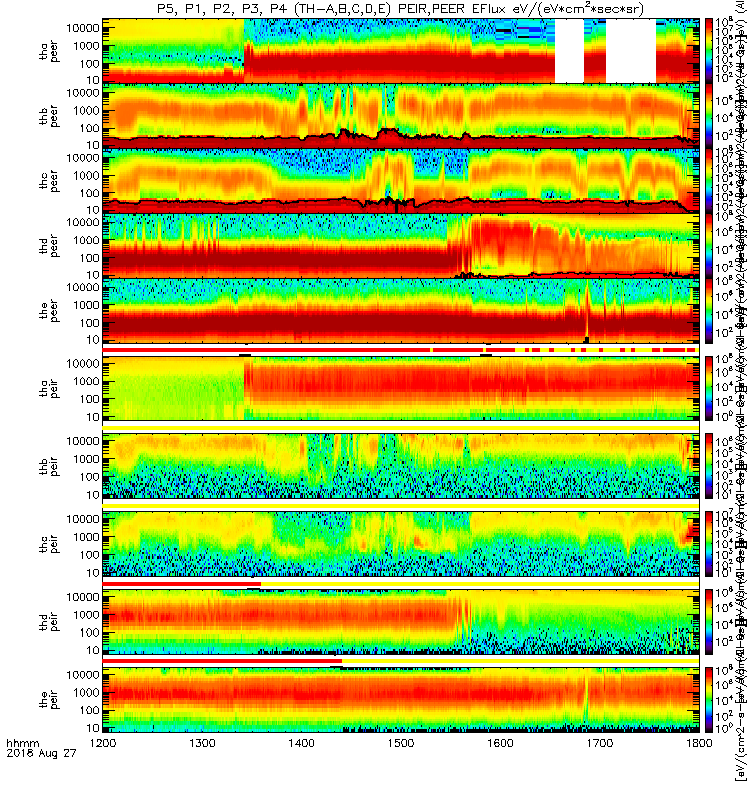The height and width of the screenshot is (800, 750).
Task: Click inside the thd peer spectrogram panel
Action: 401,245
